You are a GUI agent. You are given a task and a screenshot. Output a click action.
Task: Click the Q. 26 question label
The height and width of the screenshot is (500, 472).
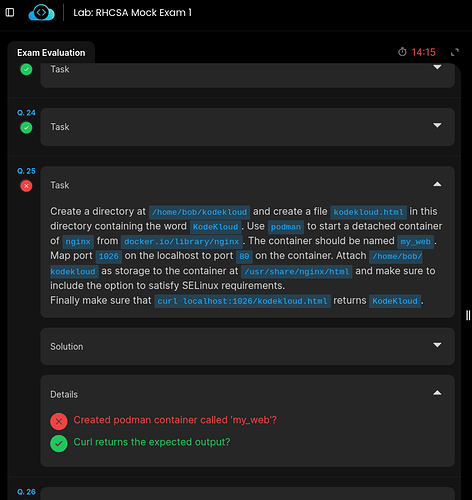click(26, 492)
